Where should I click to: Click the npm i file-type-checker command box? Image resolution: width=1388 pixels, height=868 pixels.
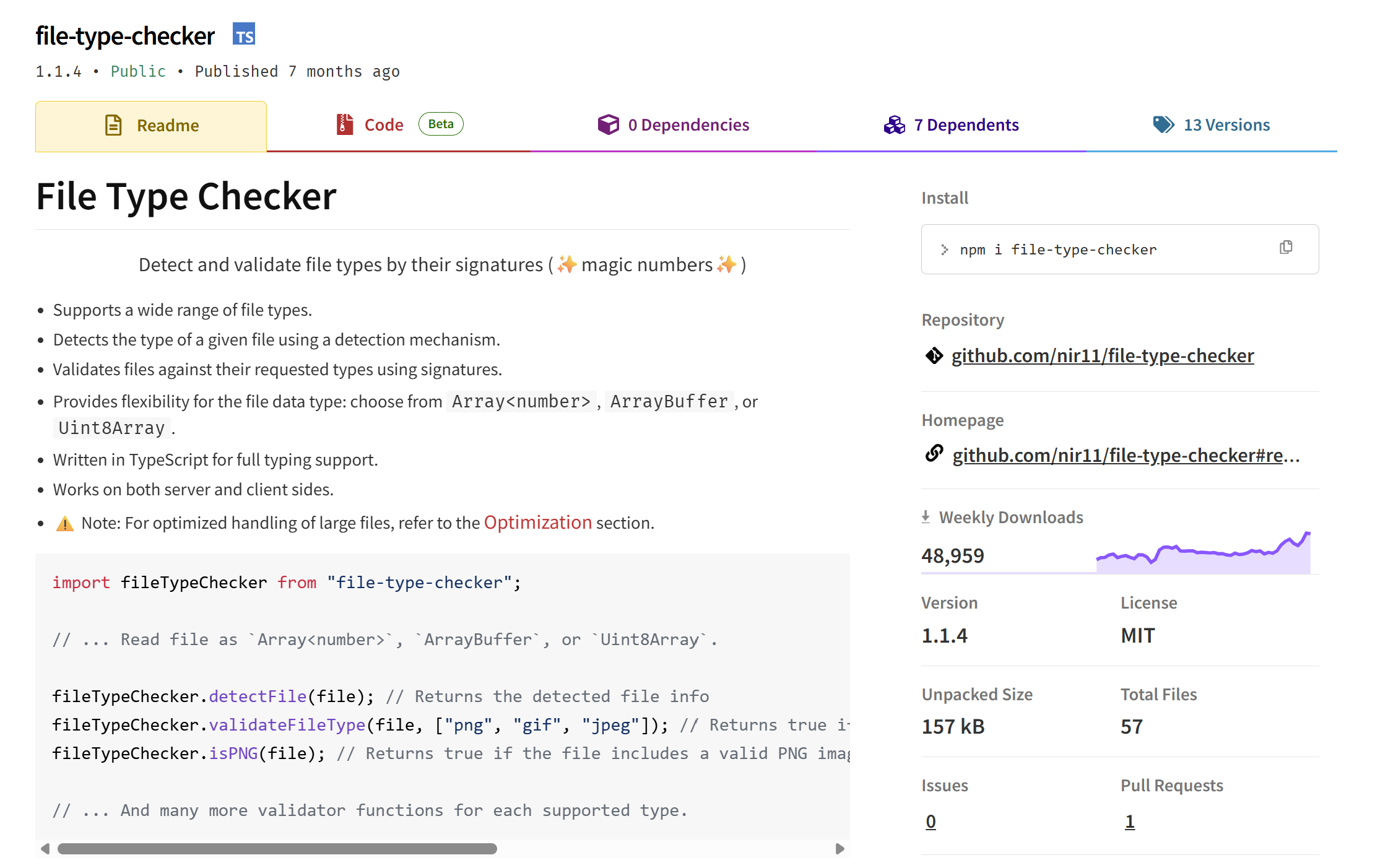pyautogui.click(x=1119, y=250)
